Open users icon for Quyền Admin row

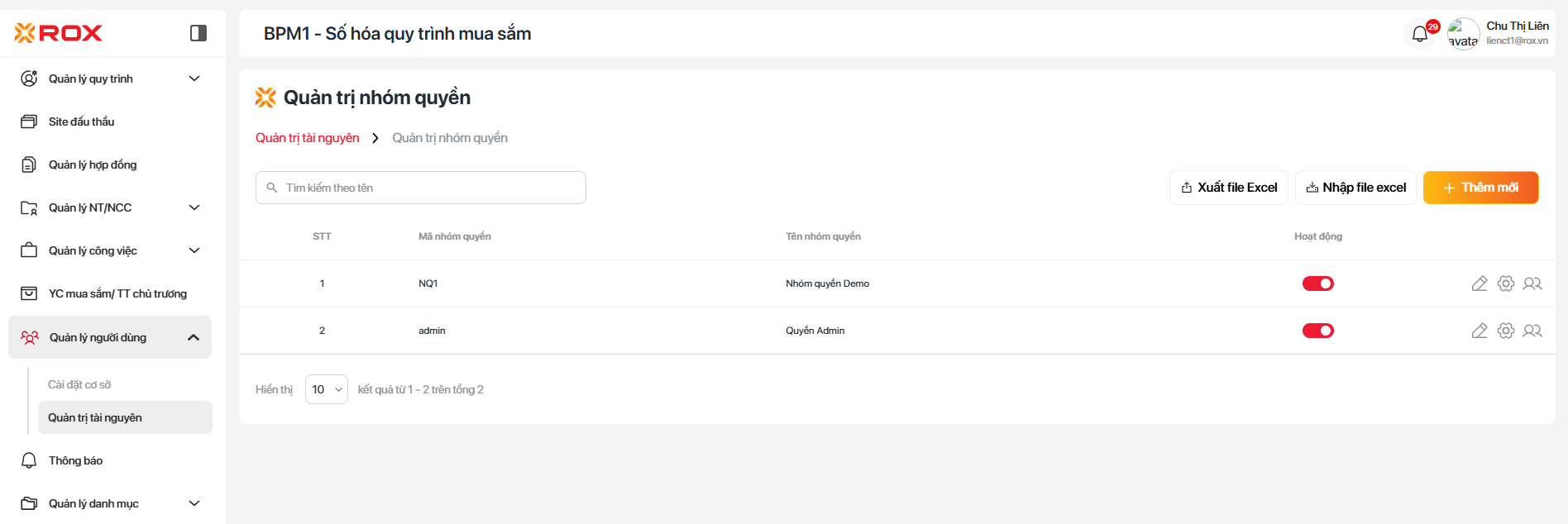[1532, 331]
